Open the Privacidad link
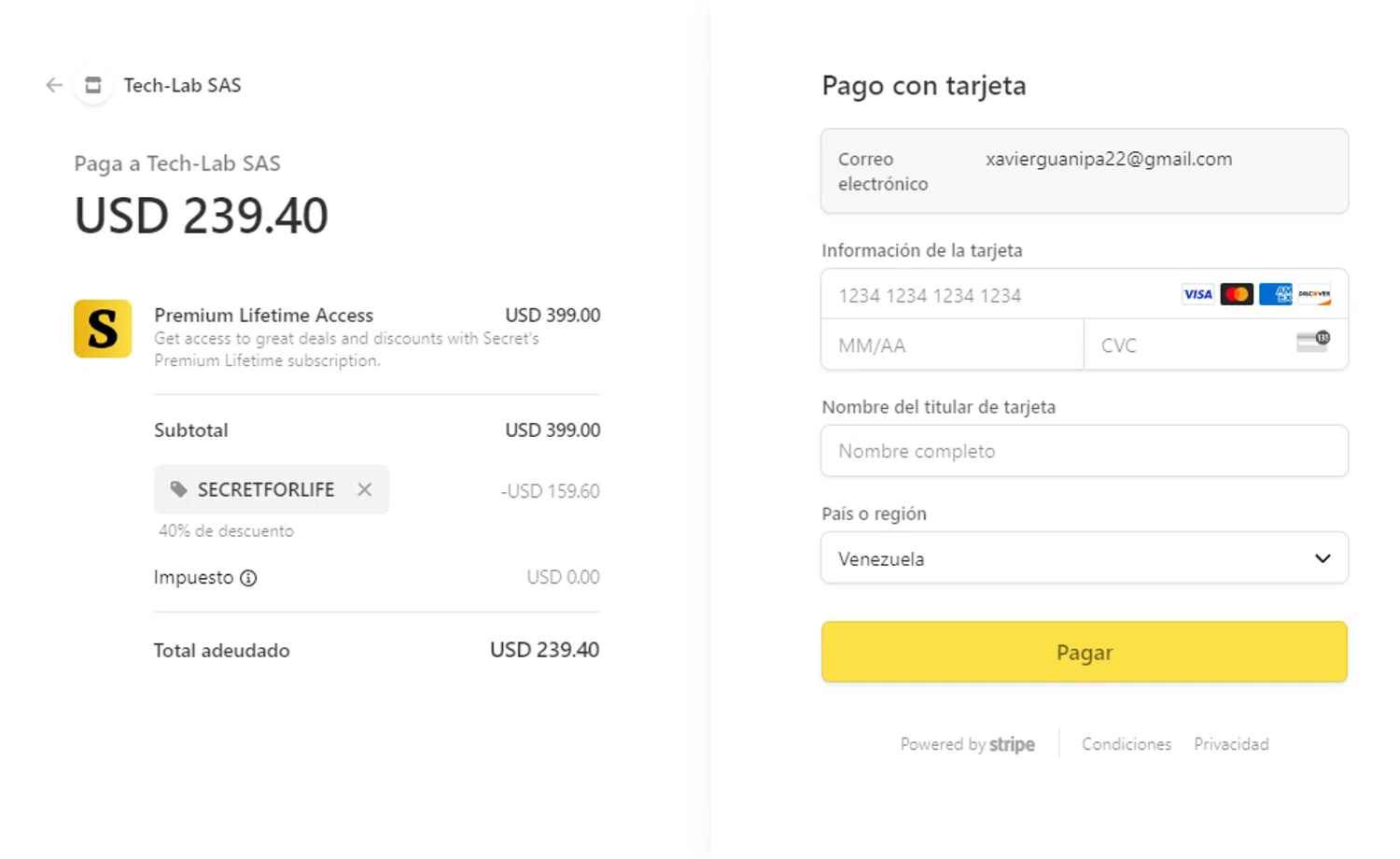Screen dimensions: 1400x859 click(x=1231, y=744)
